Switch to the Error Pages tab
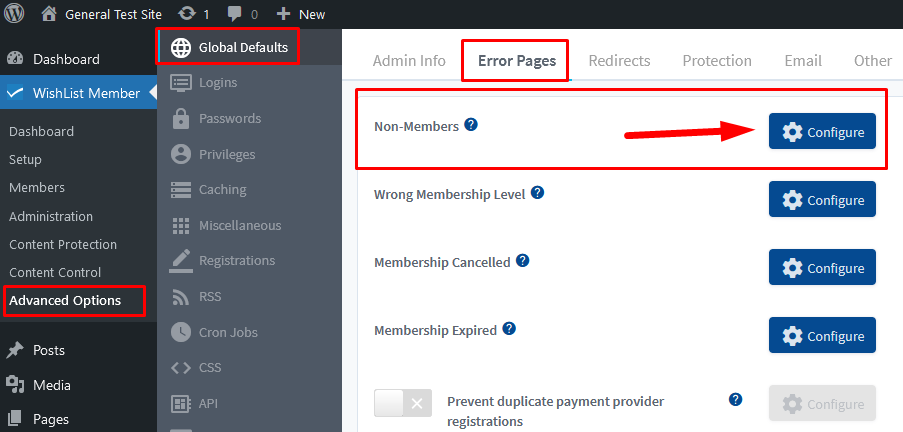 tap(517, 60)
